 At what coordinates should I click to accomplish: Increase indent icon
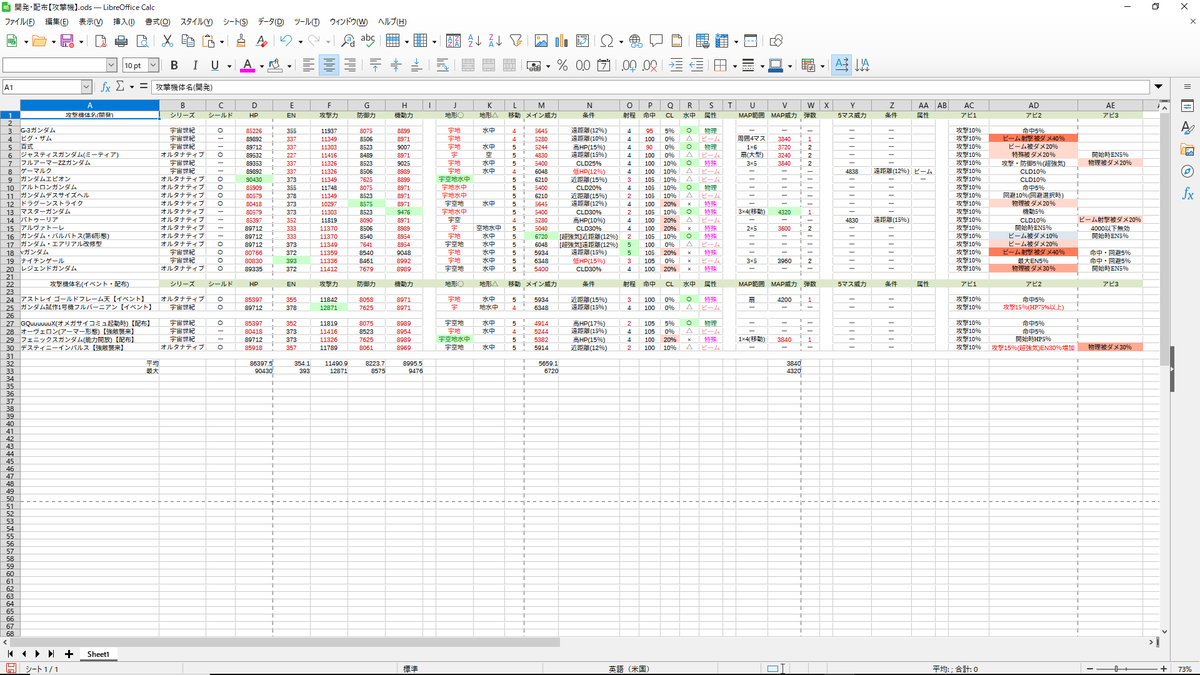[x=675, y=66]
